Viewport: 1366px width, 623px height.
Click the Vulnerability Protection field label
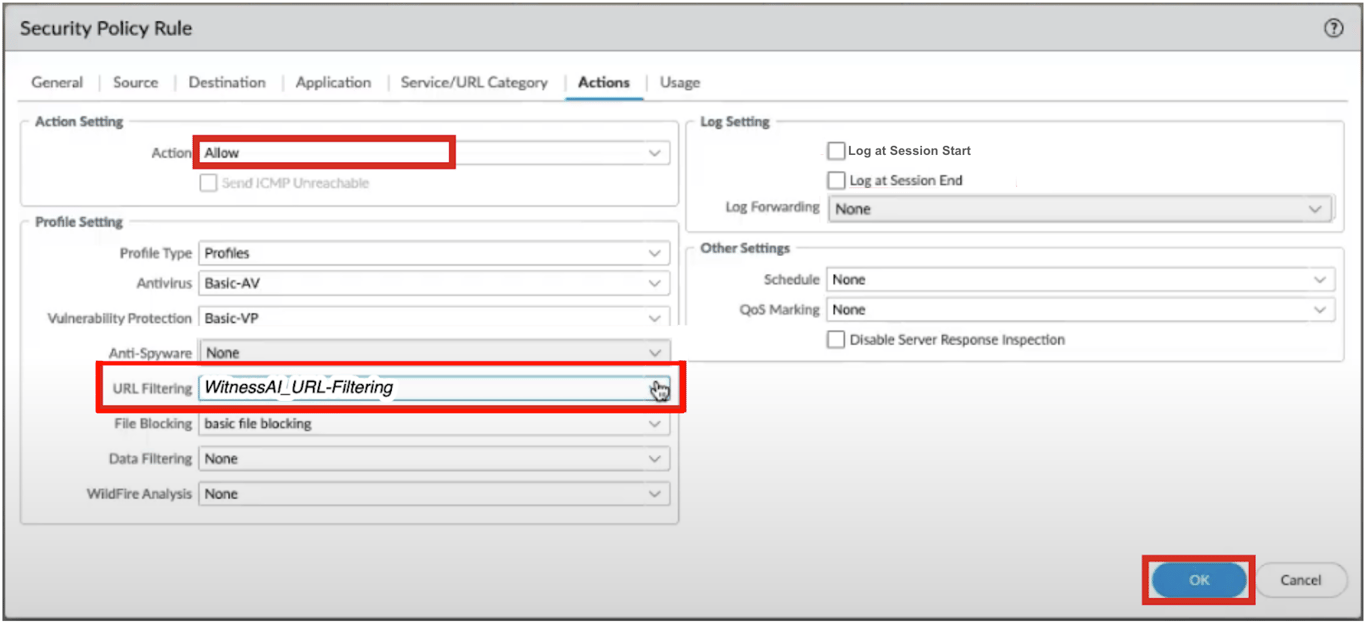(x=119, y=318)
